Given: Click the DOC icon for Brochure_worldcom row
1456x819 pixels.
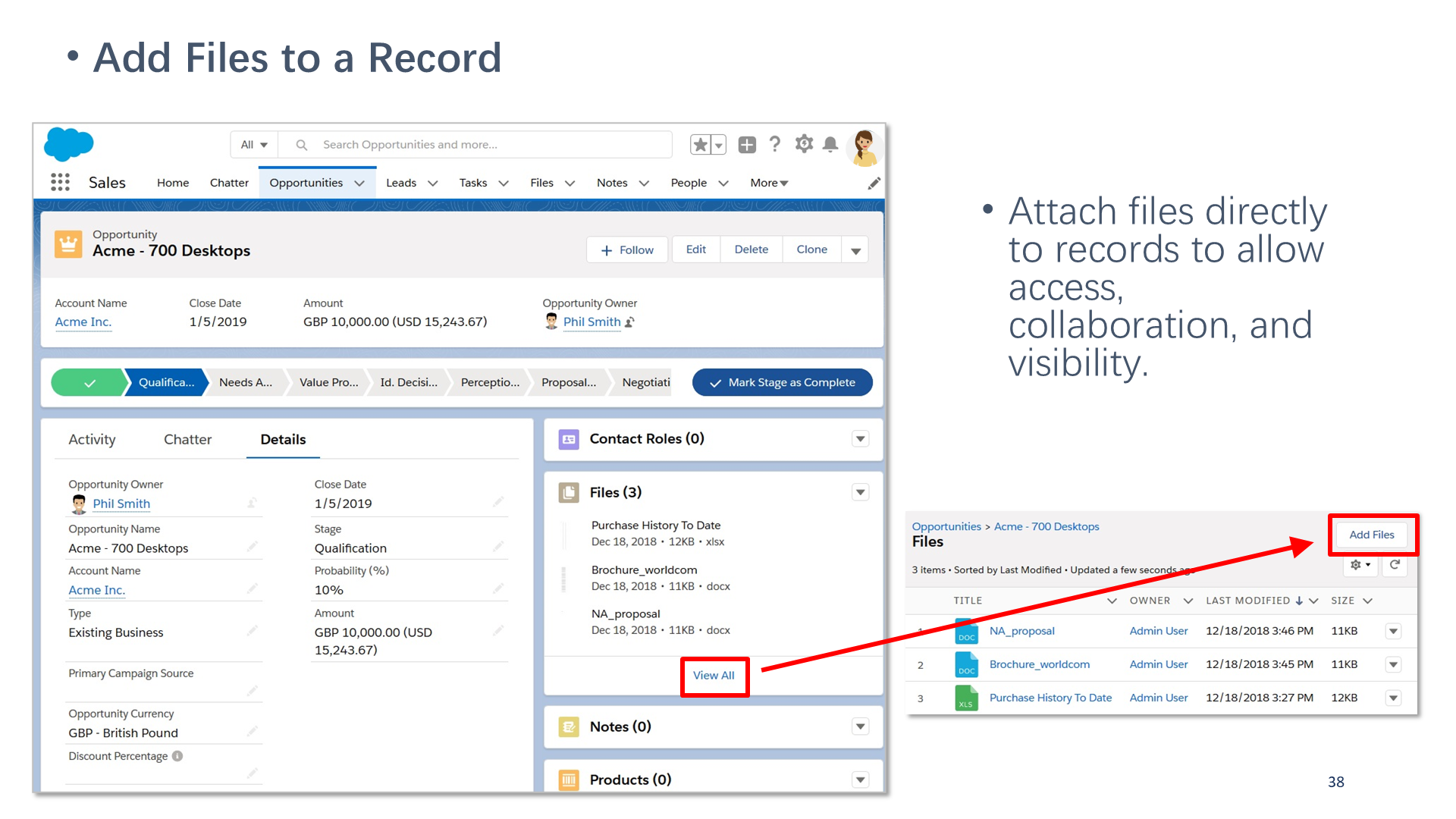Looking at the screenshot, I should point(966,664).
